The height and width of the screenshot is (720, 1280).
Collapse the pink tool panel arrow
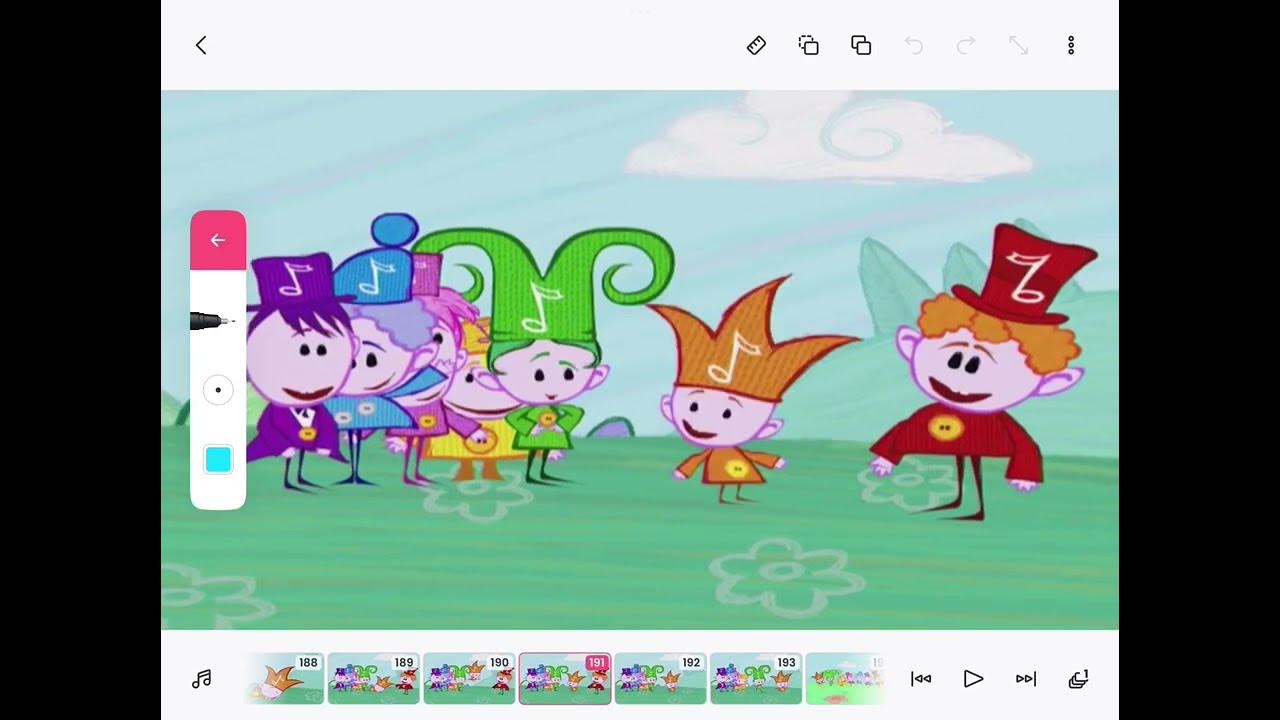coord(218,240)
